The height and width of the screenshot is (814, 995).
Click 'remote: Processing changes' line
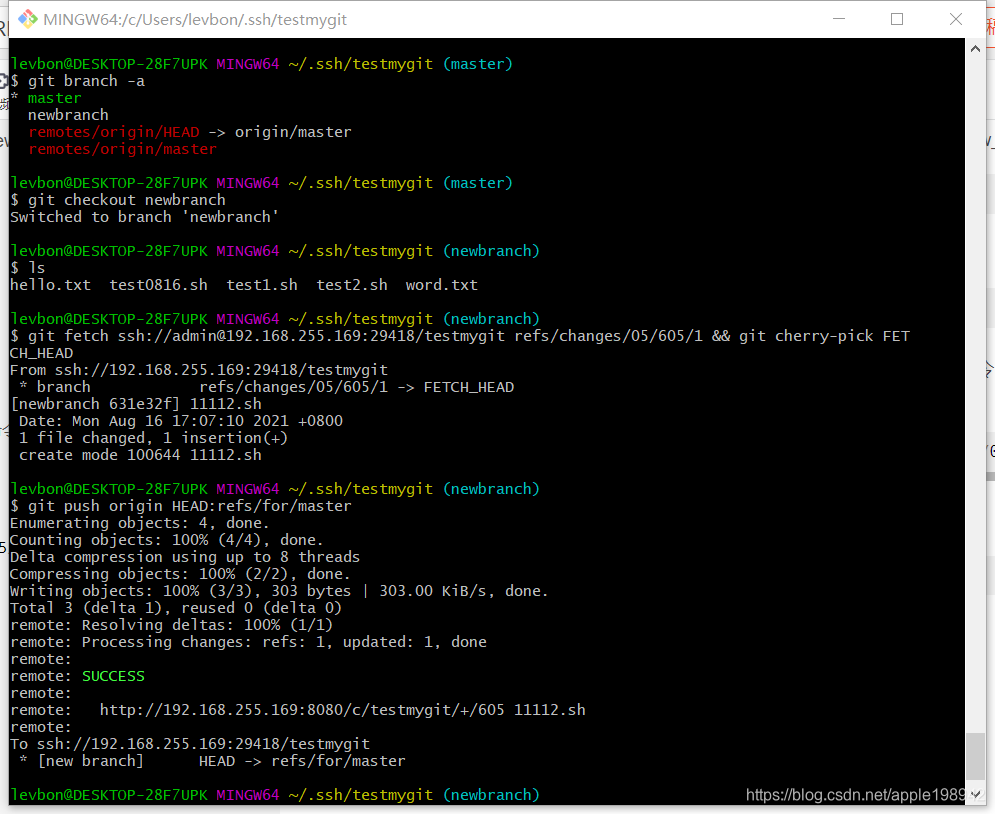tap(248, 642)
